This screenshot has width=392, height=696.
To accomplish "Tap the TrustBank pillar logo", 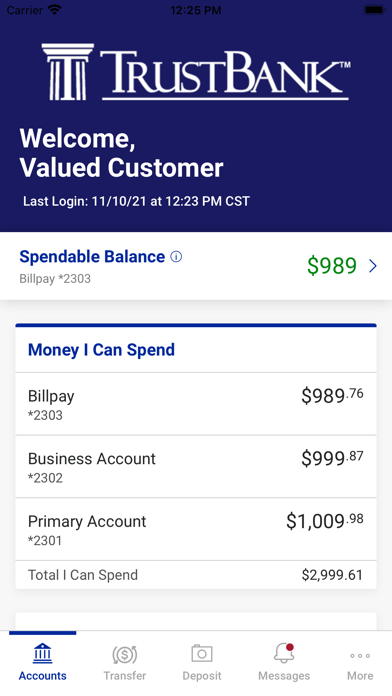I will point(68,71).
